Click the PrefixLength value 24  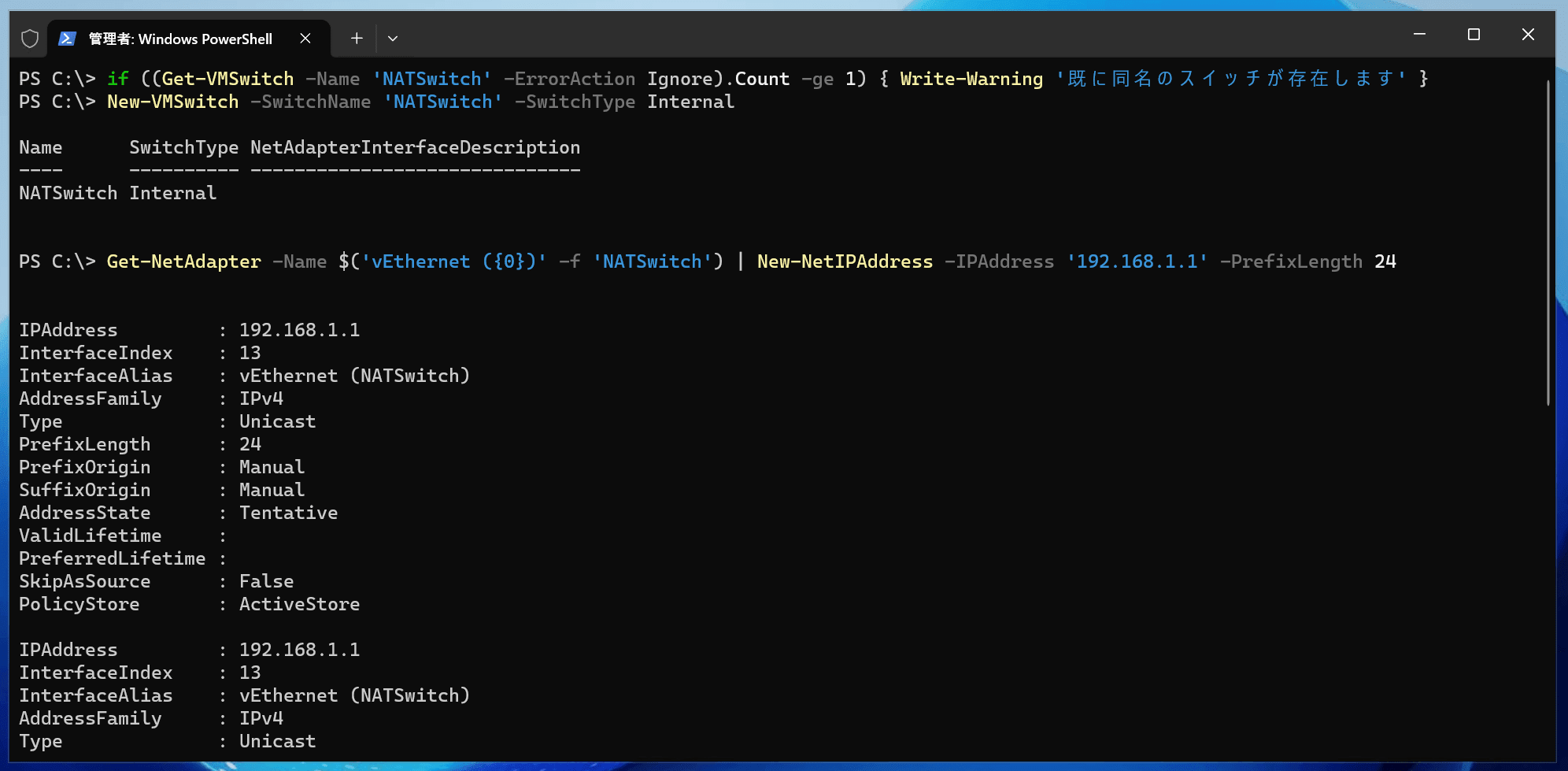tap(250, 444)
